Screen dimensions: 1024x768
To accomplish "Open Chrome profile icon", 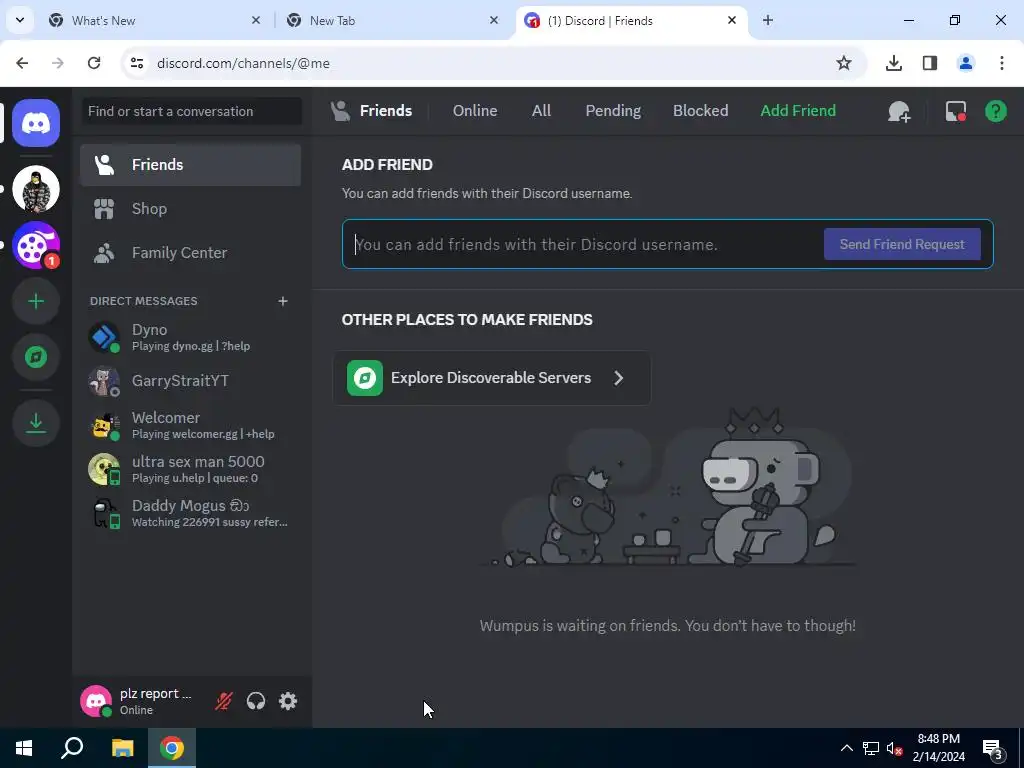I will click(x=966, y=63).
